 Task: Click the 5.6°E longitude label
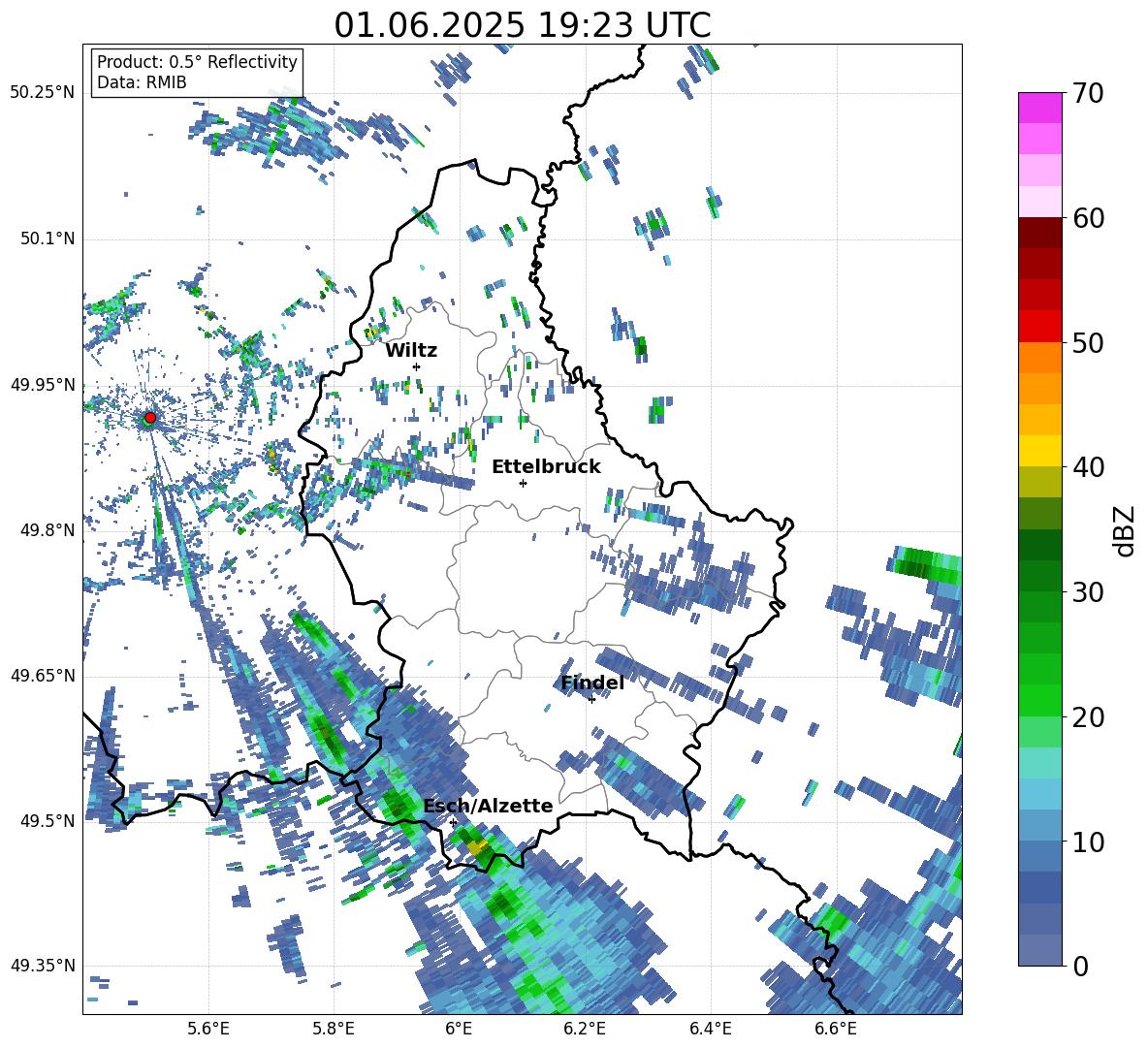point(208,1030)
